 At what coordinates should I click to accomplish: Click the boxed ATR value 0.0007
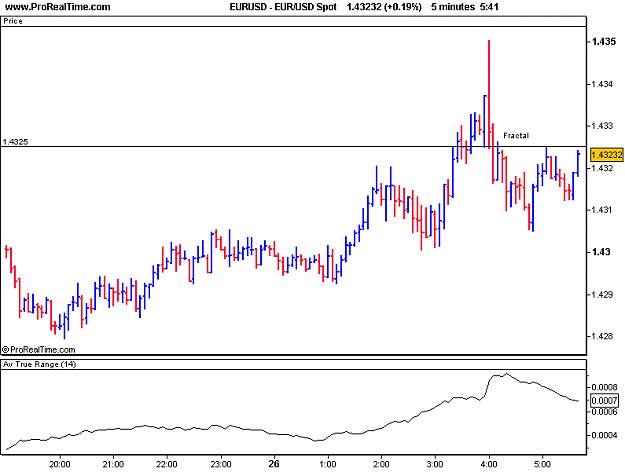[604, 400]
